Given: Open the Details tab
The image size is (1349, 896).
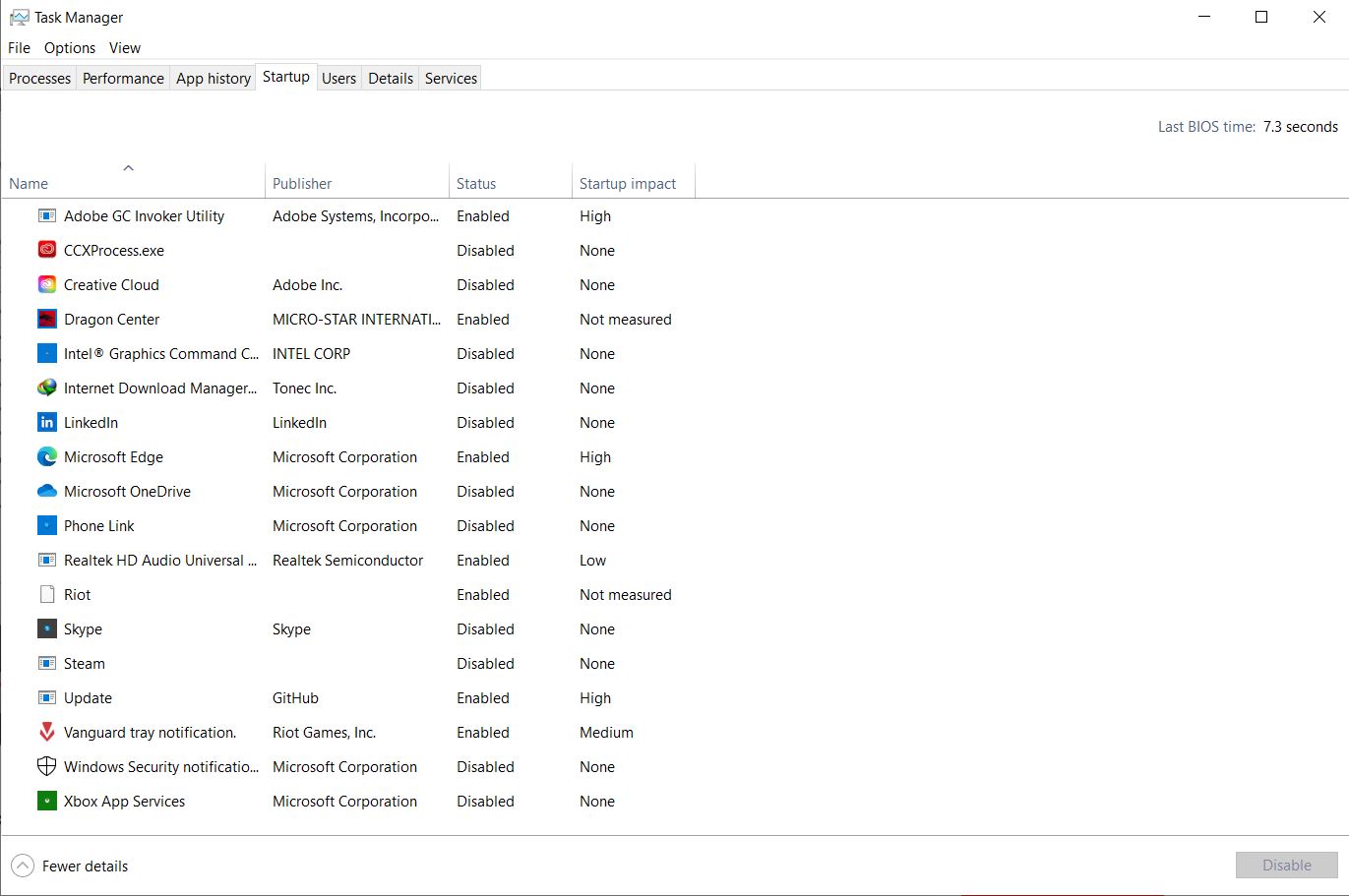Looking at the screenshot, I should tap(391, 78).
